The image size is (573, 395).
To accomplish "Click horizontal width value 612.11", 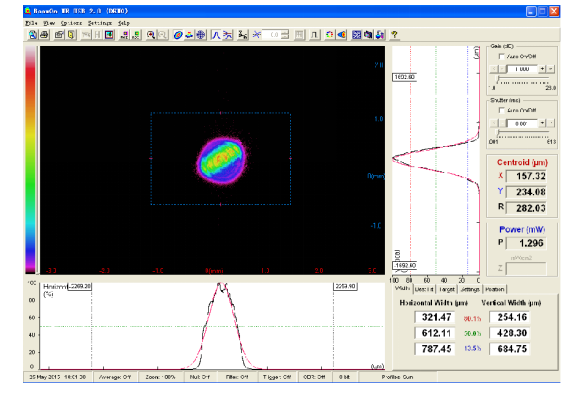I will 435,333.
